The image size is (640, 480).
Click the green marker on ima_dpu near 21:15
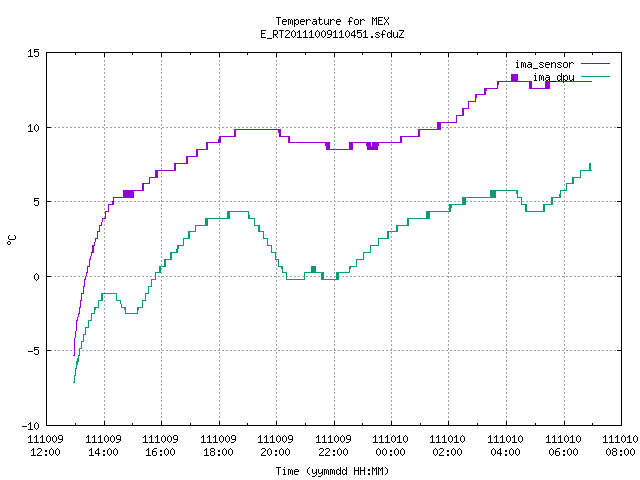click(x=313, y=269)
